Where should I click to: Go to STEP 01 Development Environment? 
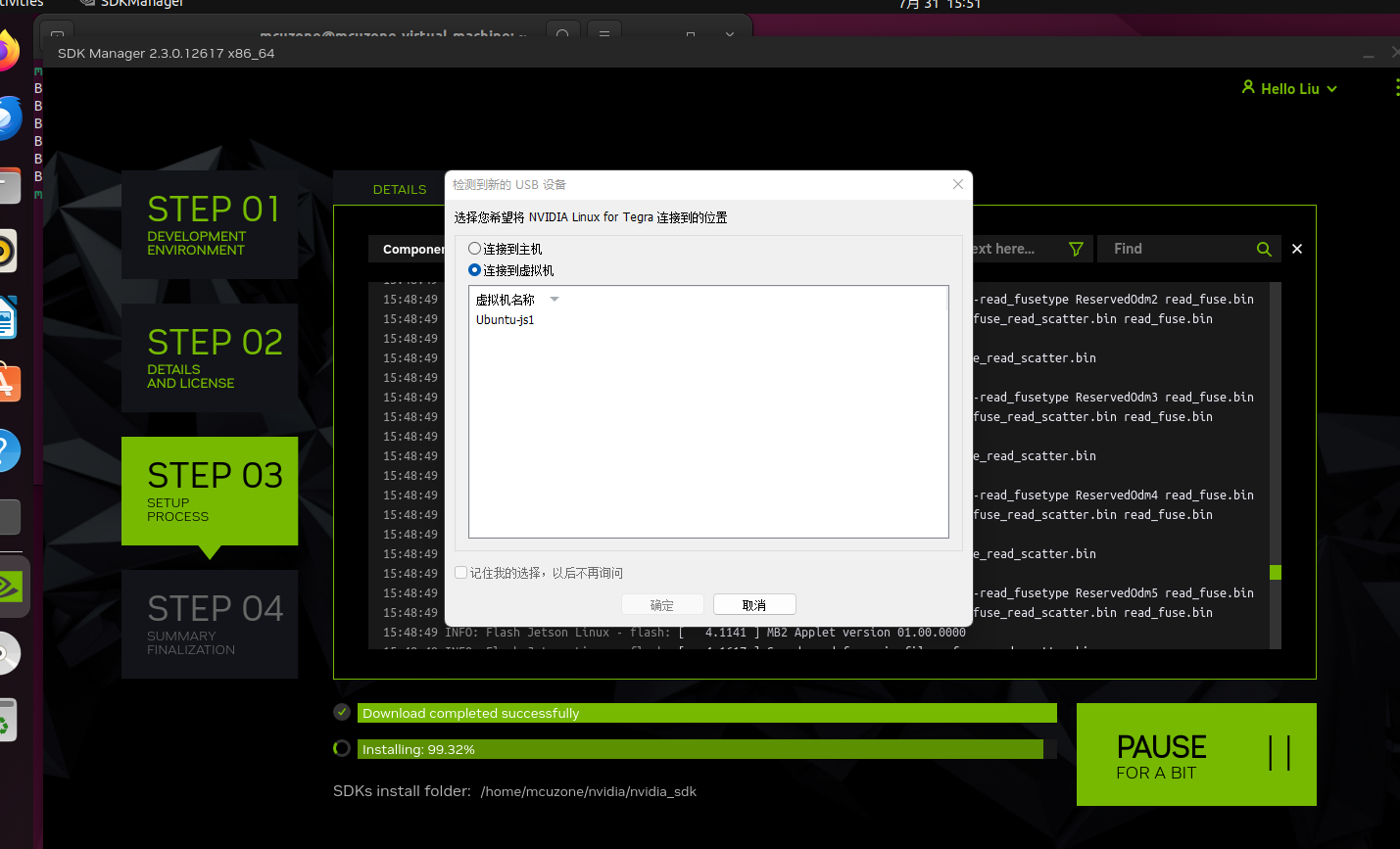pyautogui.click(x=210, y=224)
